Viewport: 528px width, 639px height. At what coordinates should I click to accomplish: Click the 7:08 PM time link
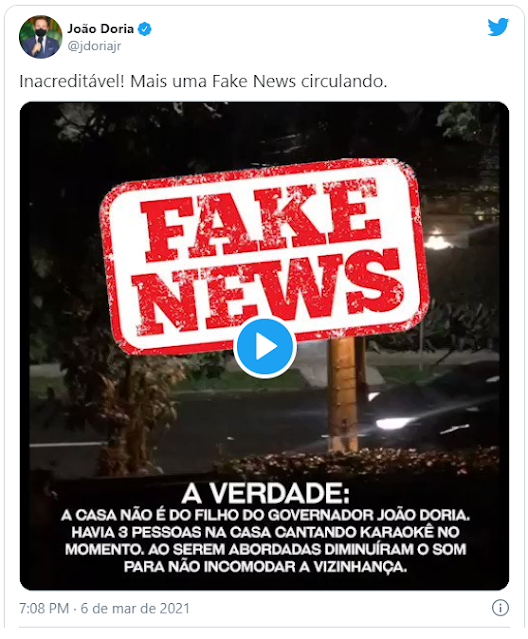point(44,608)
